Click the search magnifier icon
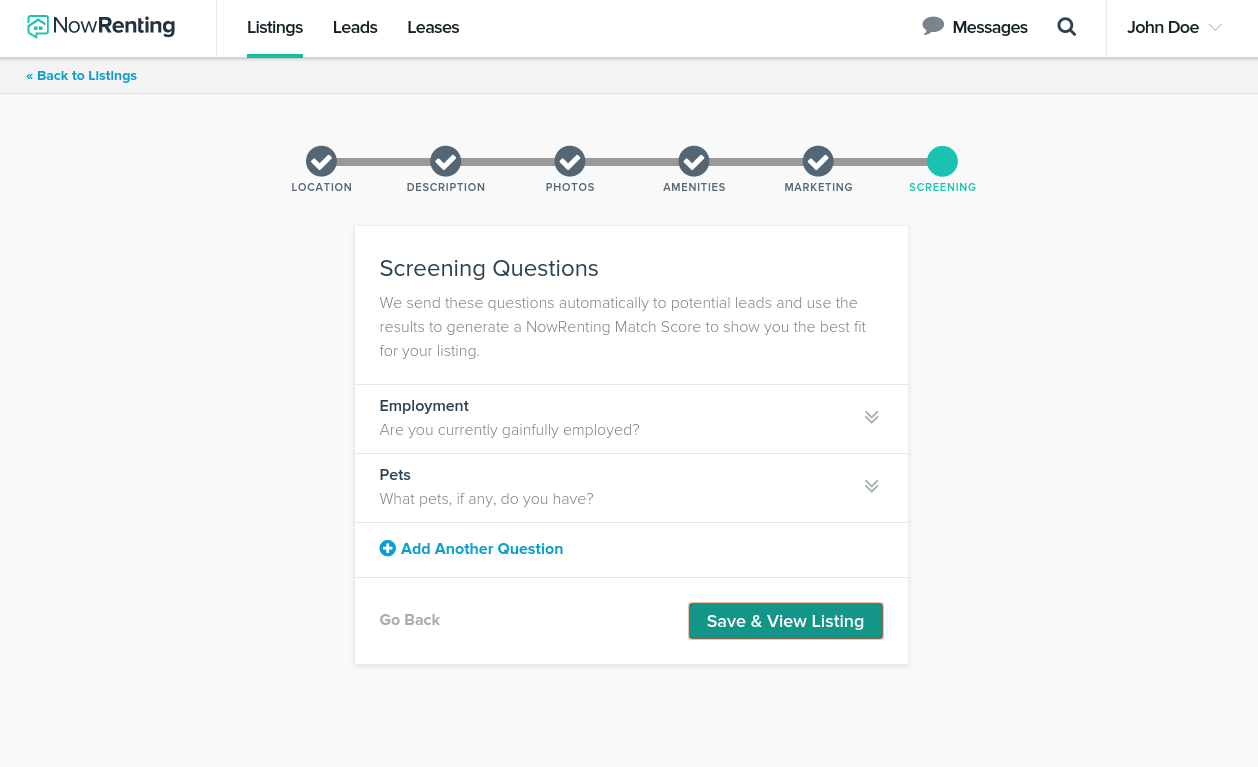This screenshot has height=767, width=1258. click(1067, 27)
